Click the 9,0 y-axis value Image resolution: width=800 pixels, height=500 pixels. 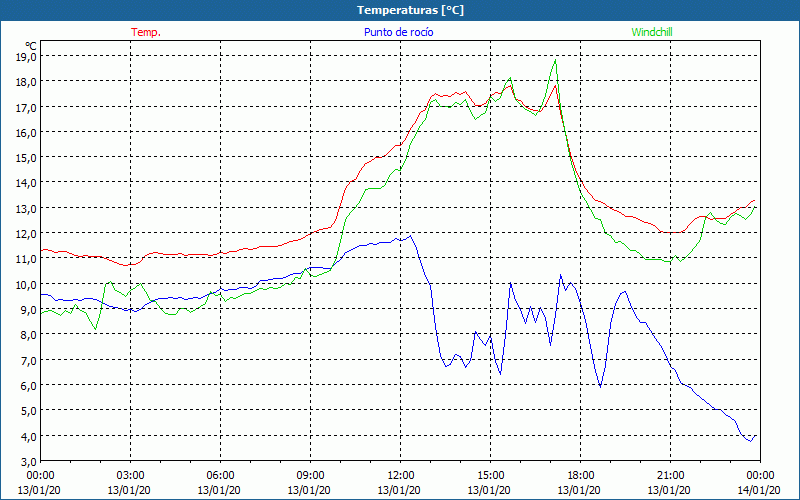[29, 309]
